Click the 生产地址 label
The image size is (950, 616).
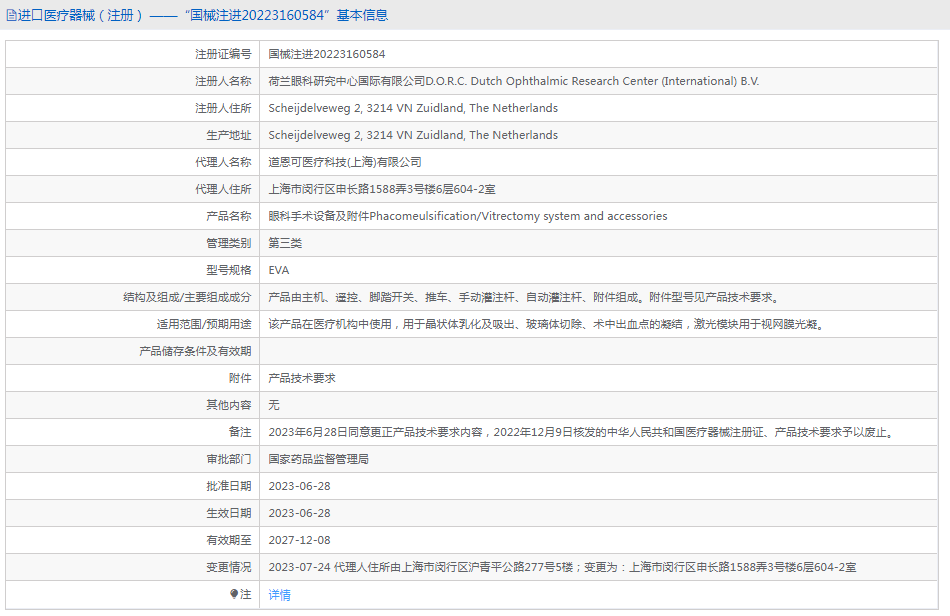click(x=228, y=135)
